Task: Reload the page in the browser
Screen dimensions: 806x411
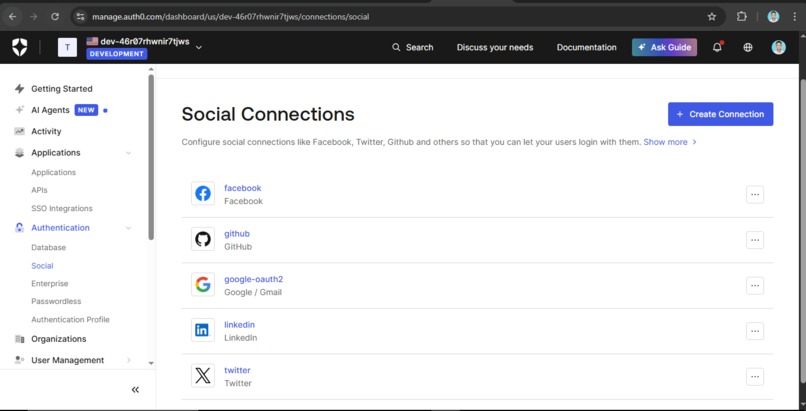Action: tap(55, 17)
